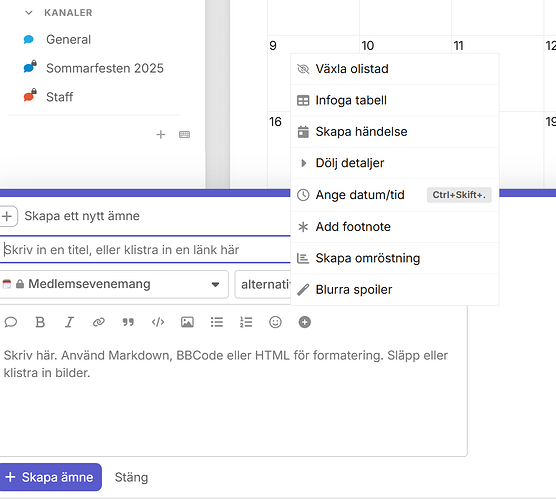Click Stäng to close the composer

pos(131,477)
